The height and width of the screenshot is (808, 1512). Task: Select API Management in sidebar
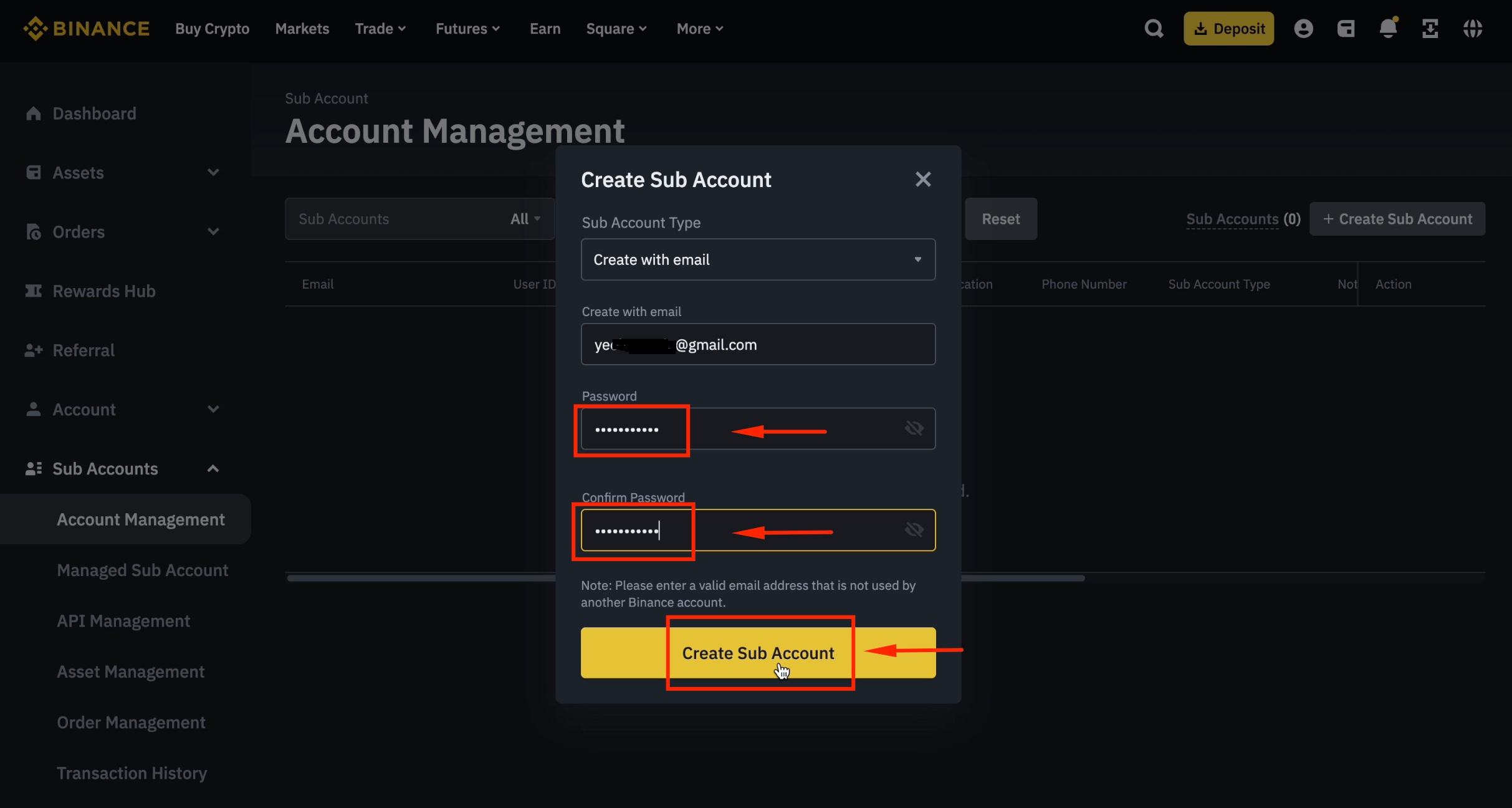click(x=123, y=621)
